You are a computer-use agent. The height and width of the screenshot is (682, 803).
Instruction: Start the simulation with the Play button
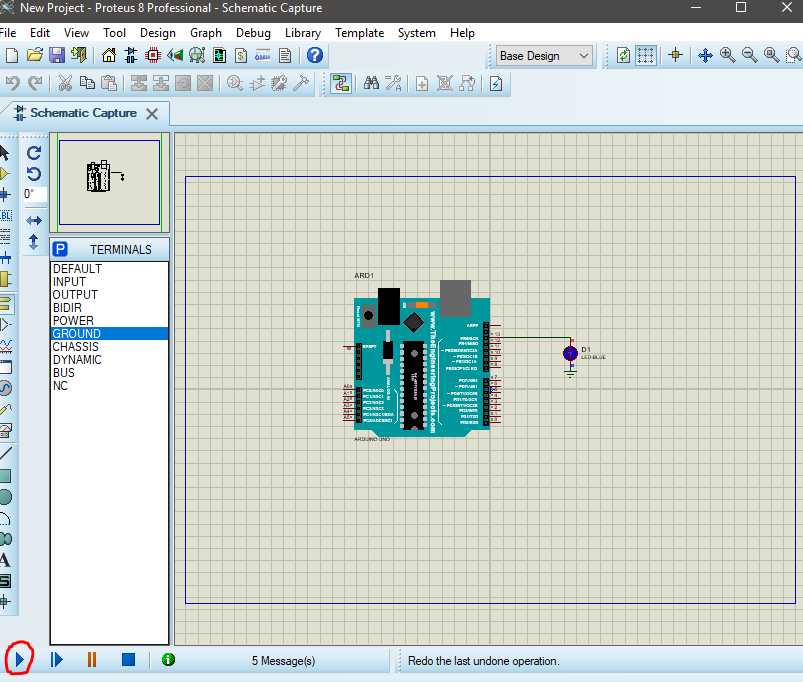tap(19, 660)
